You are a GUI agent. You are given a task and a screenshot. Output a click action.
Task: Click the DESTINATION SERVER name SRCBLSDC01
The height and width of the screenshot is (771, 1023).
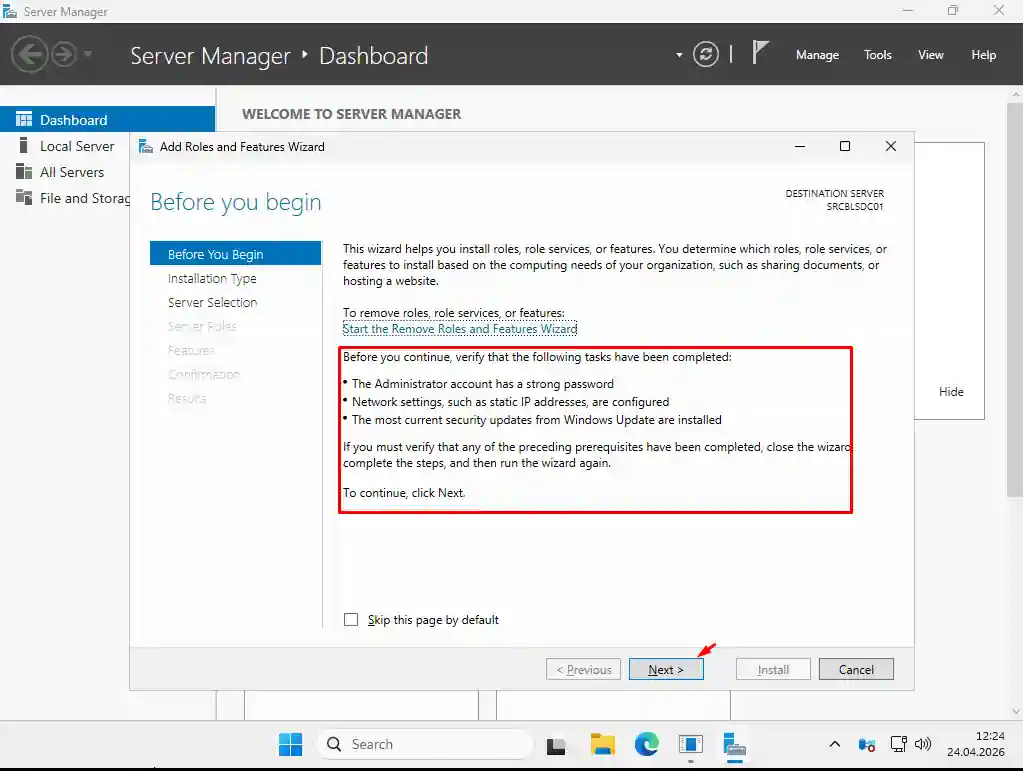(x=855, y=207)
